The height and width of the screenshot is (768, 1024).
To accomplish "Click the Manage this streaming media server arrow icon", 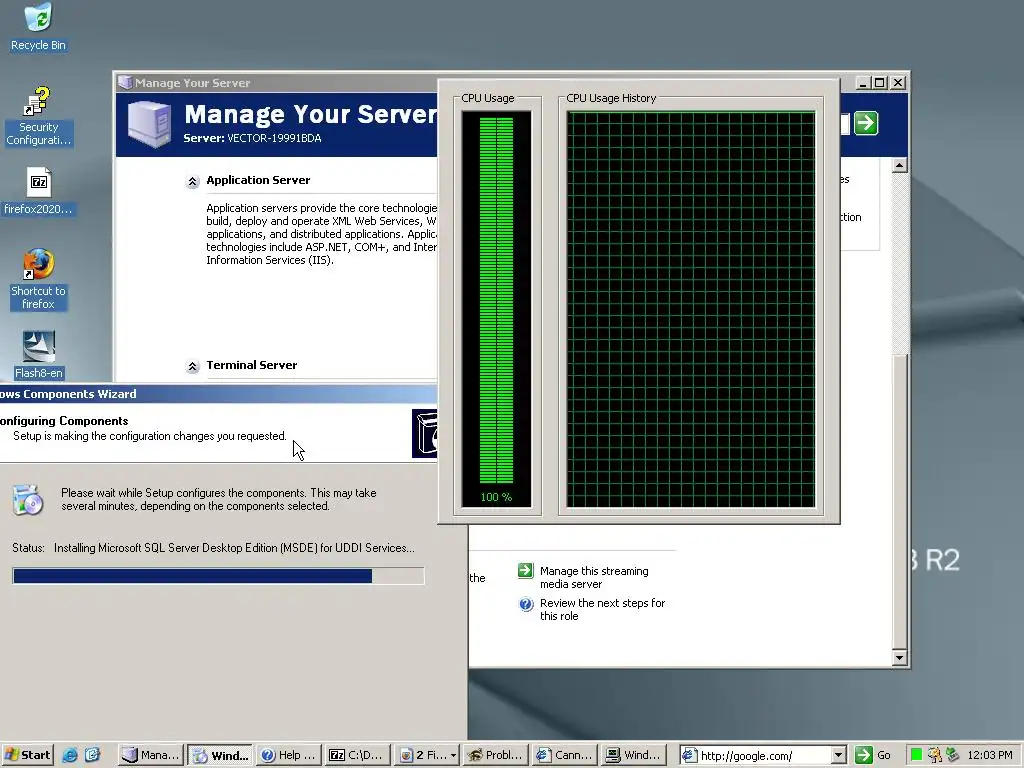I will point(525,571).
